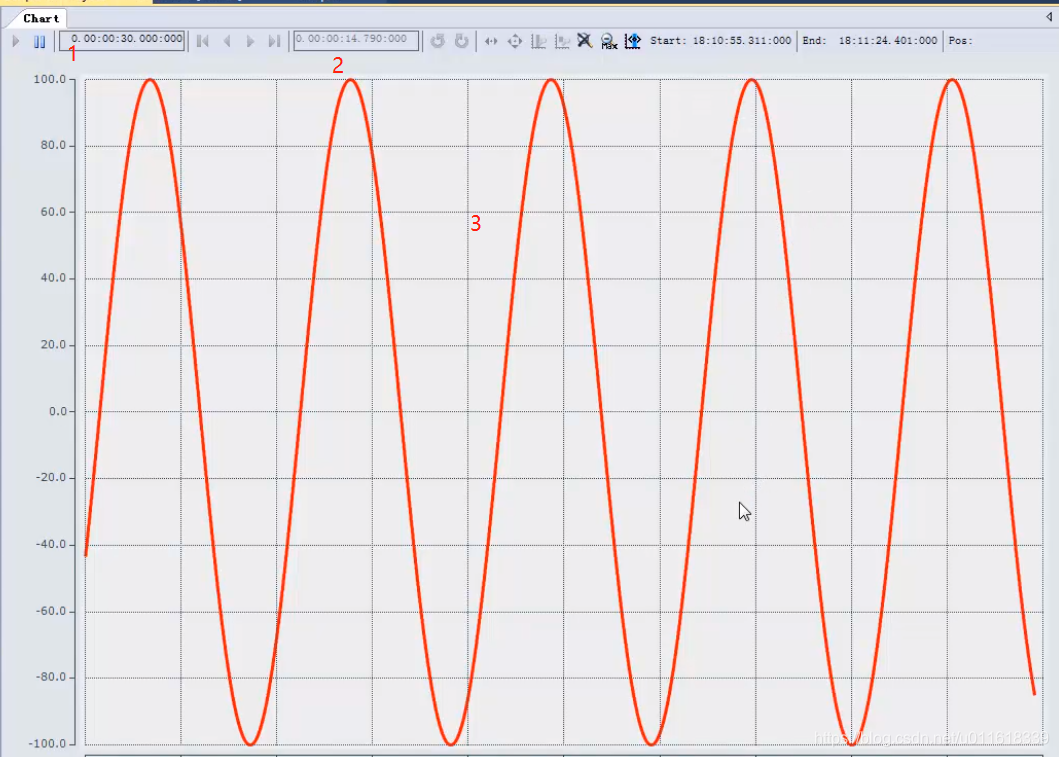
Task: Click the End time 18:11:24.401:000 text
Action: point(870,41)
